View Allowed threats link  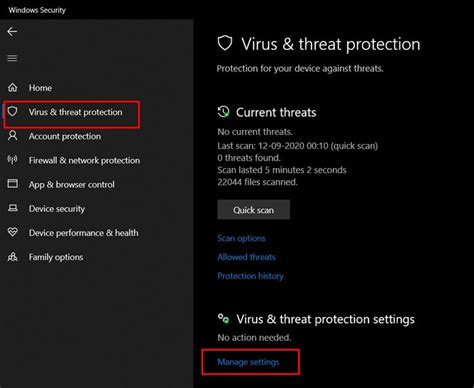tap(246, 257)
